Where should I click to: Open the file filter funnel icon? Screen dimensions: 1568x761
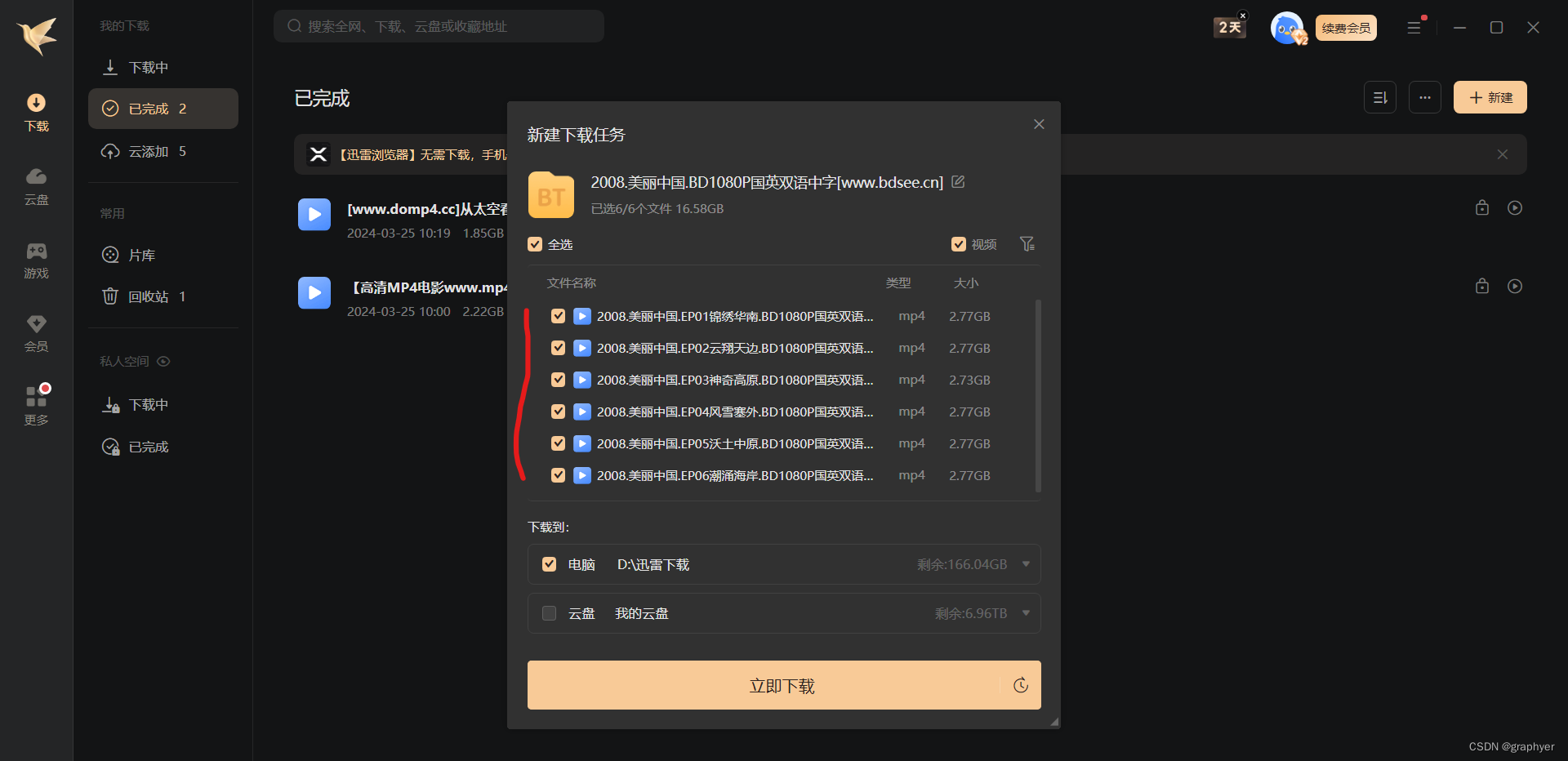point(1027,244)
